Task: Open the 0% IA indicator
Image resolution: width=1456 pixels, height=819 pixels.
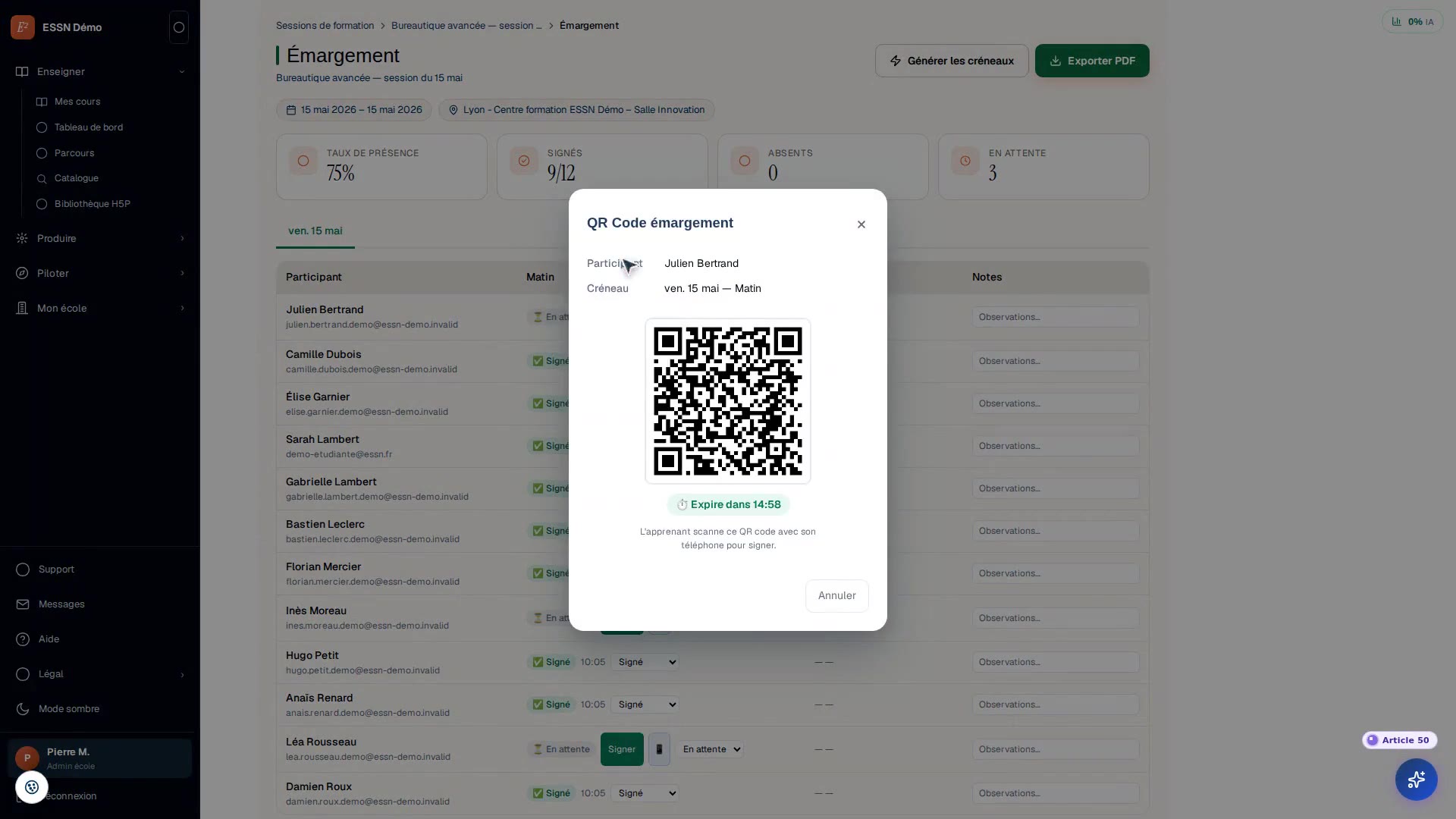Action: click(1412, 22)
